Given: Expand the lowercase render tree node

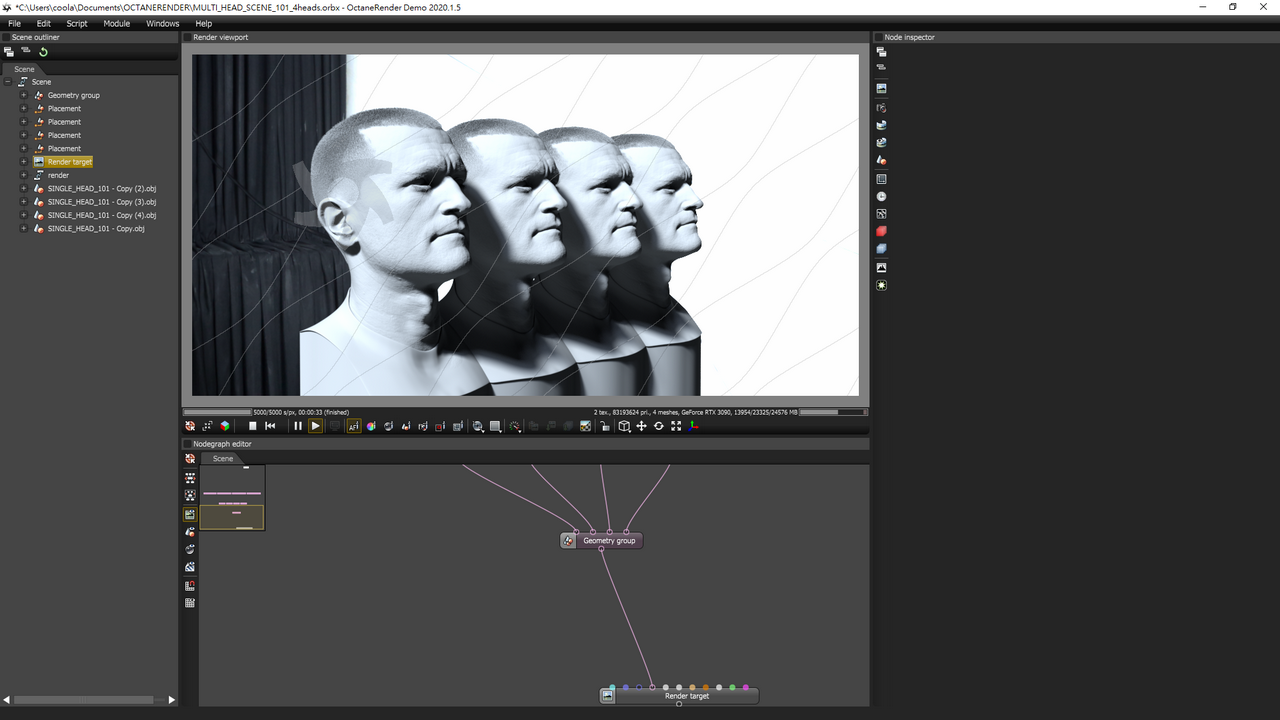Looking at the screenshot, I should (24, 175).
